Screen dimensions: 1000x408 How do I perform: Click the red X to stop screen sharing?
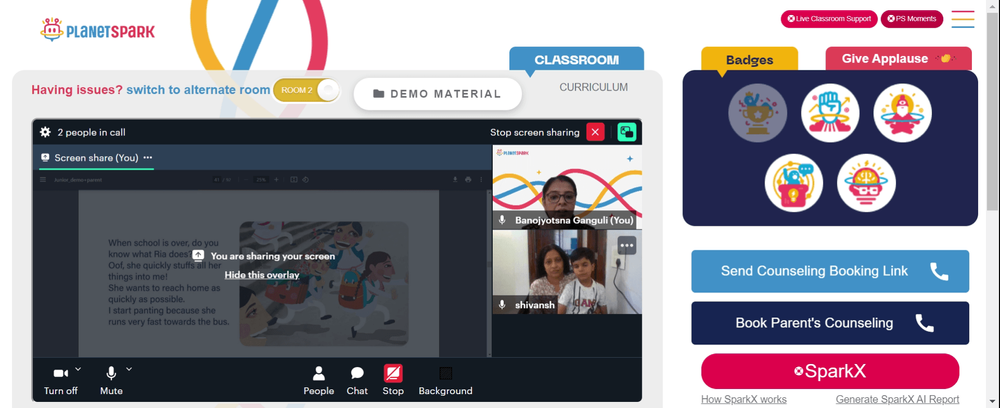[595, 132]
